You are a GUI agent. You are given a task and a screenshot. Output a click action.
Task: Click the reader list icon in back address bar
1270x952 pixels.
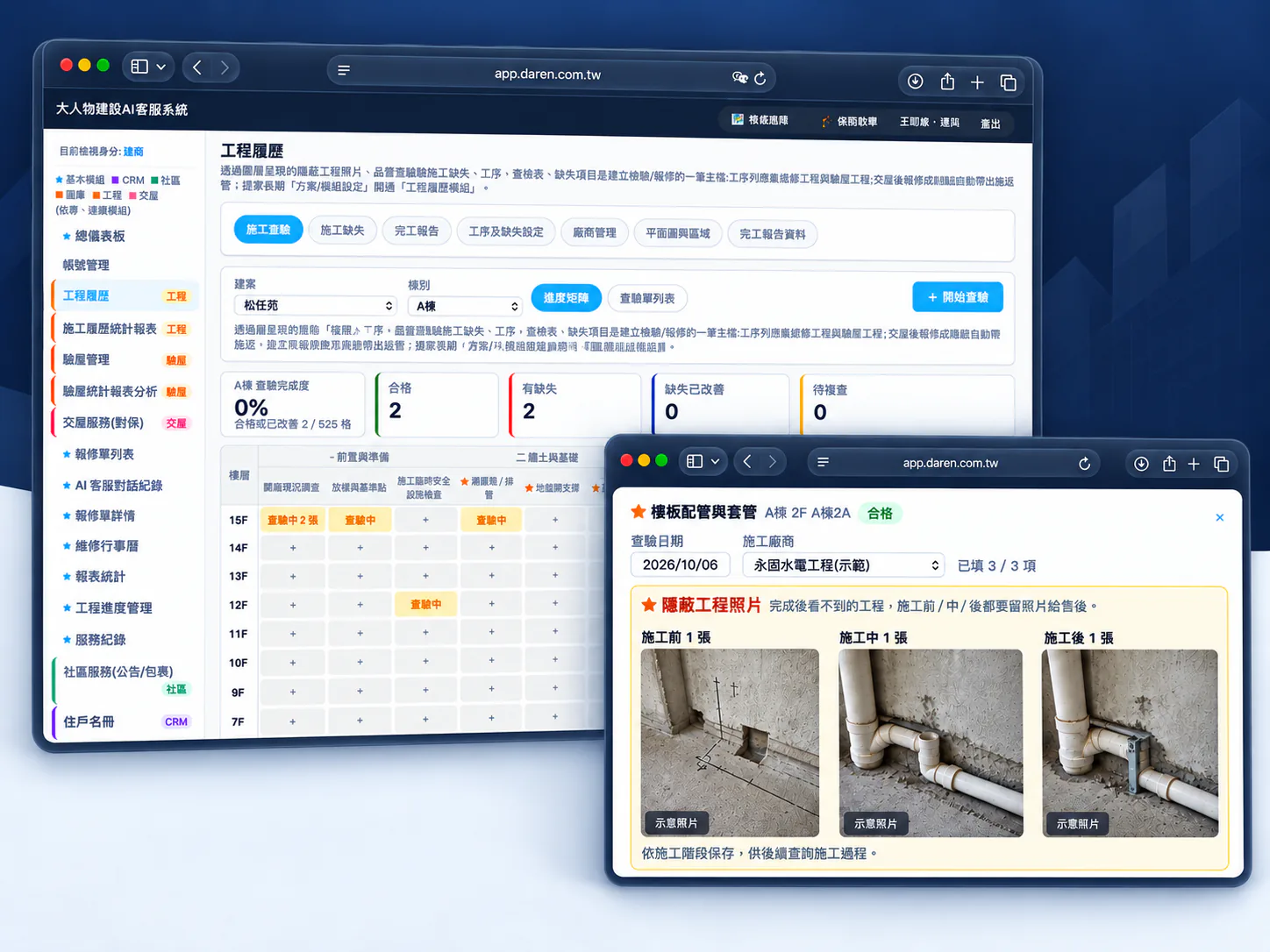click(344, 70)
